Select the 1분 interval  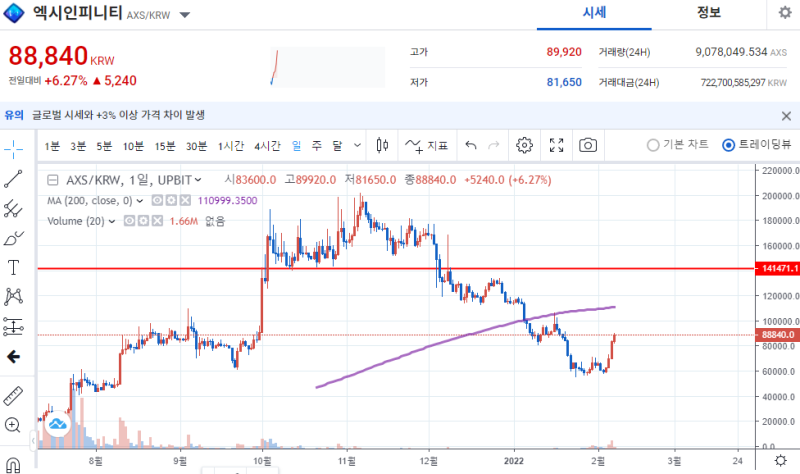click(x=52, y=146)
